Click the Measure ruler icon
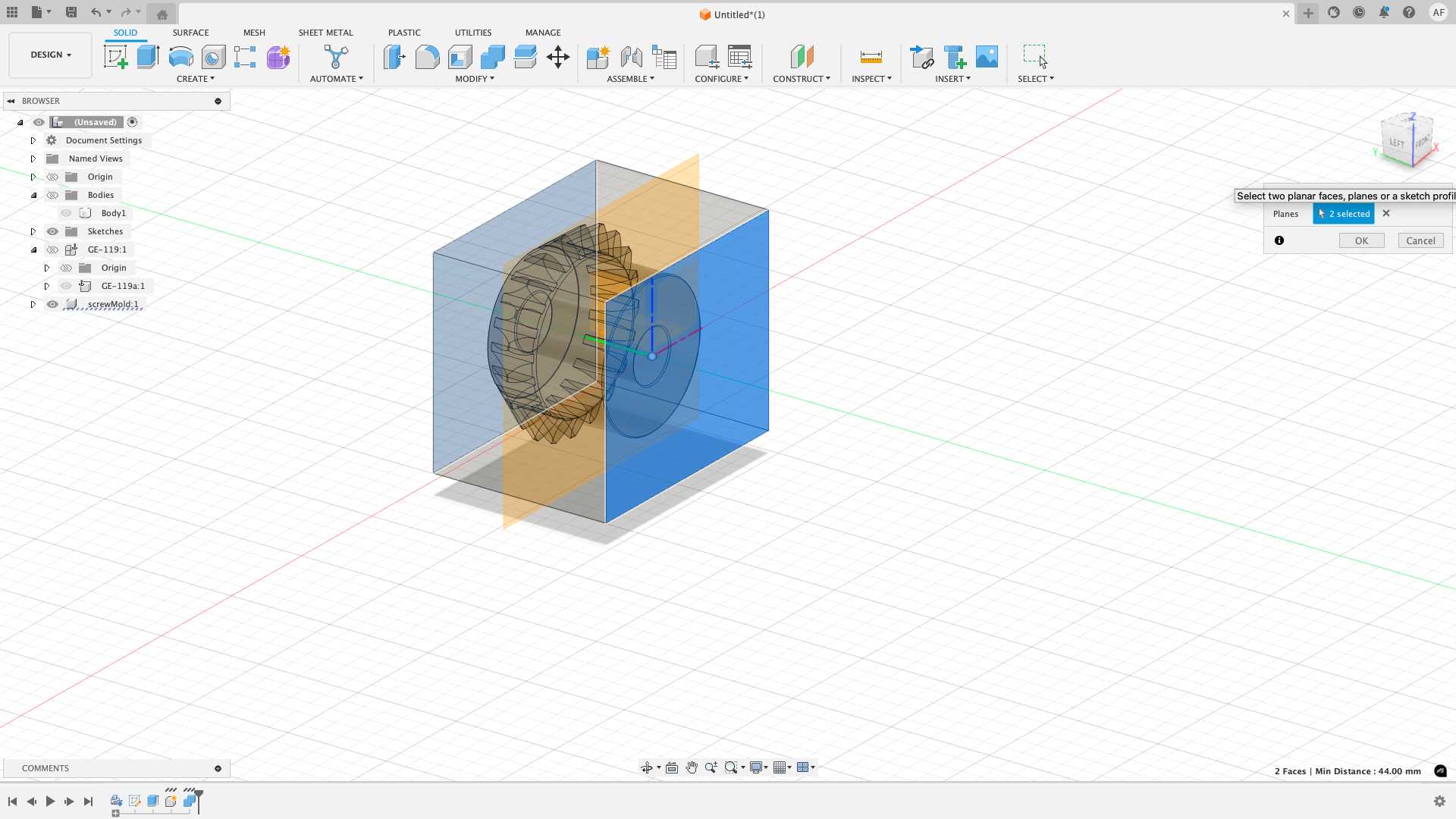 [871, 57]
